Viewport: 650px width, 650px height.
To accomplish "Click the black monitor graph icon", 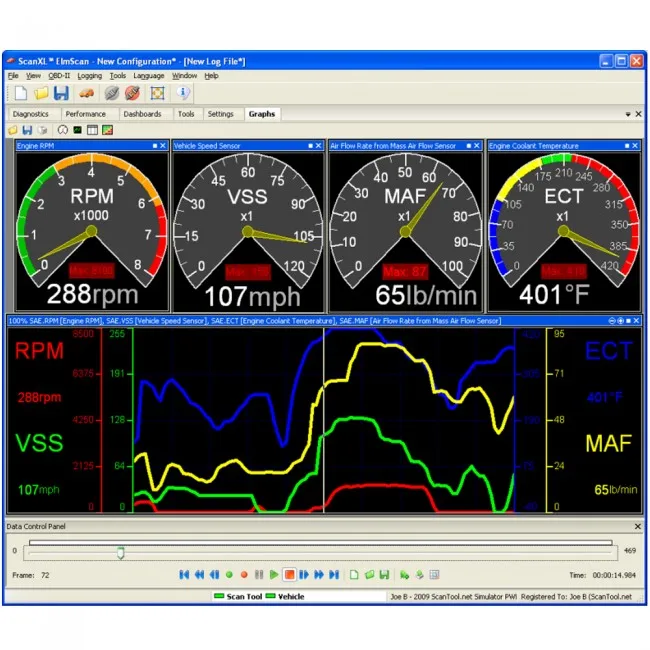I will [x=78, y=130].
